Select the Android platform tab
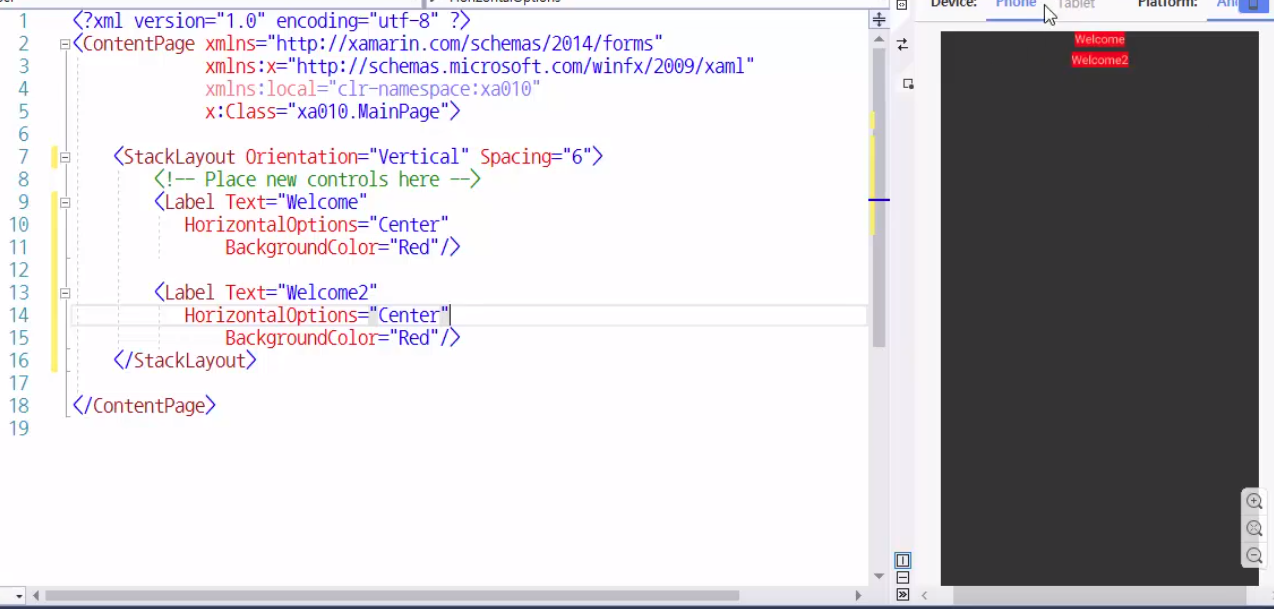Viewport: 1274px width, 609px height. click(1226, 5)
